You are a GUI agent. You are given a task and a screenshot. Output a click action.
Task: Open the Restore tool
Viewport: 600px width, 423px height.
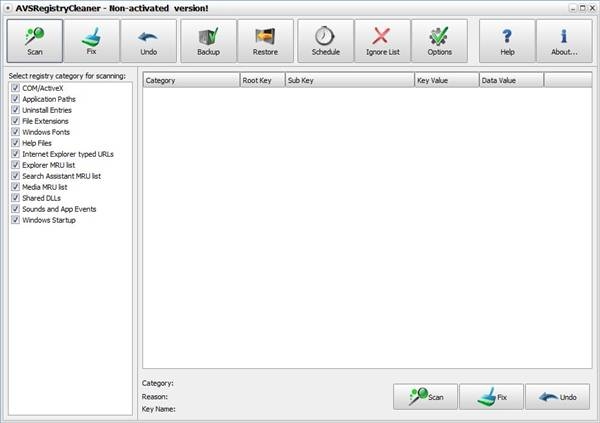[x=265, y=41]
